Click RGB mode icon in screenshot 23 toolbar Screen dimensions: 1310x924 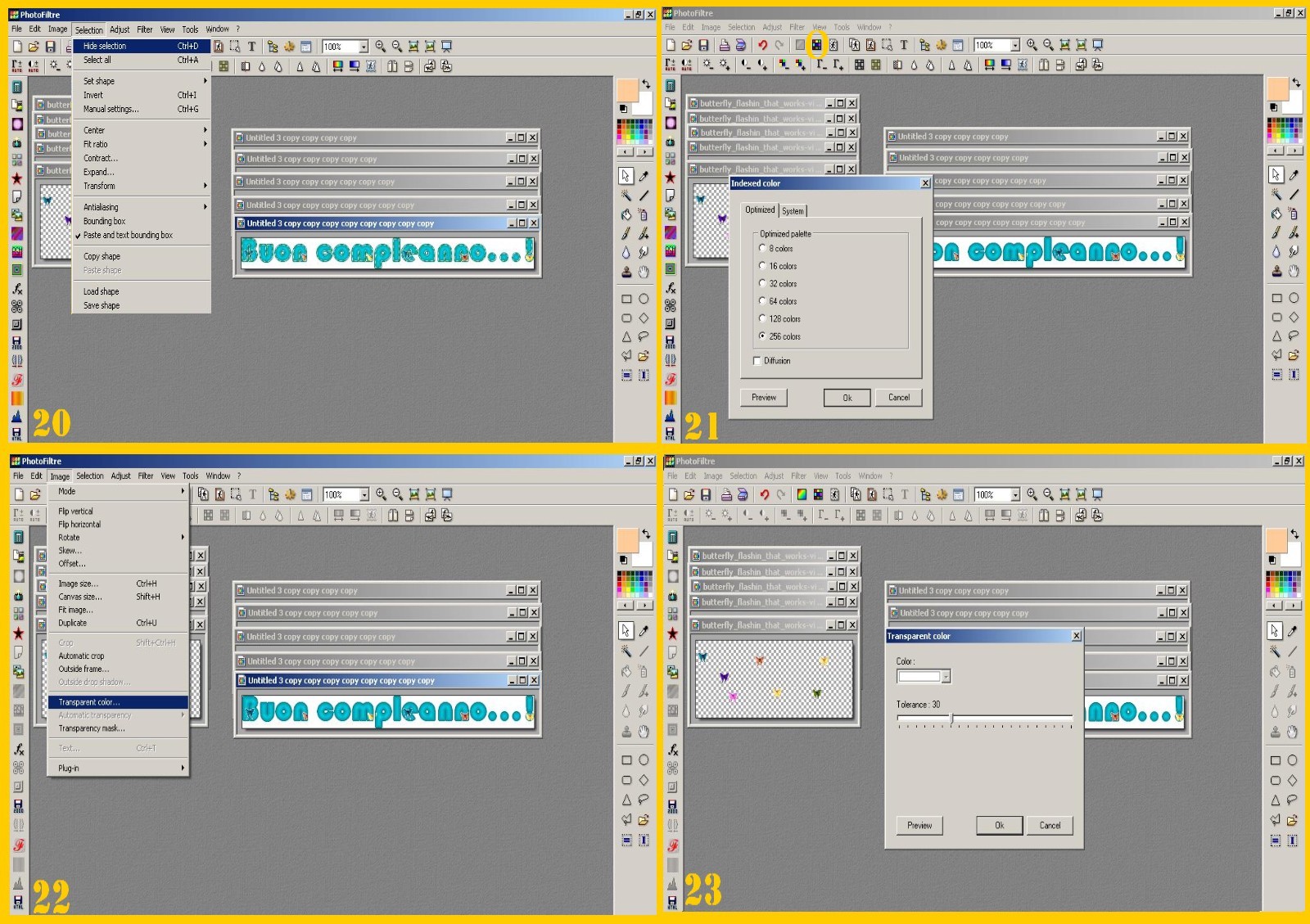[x=802, y=494]
